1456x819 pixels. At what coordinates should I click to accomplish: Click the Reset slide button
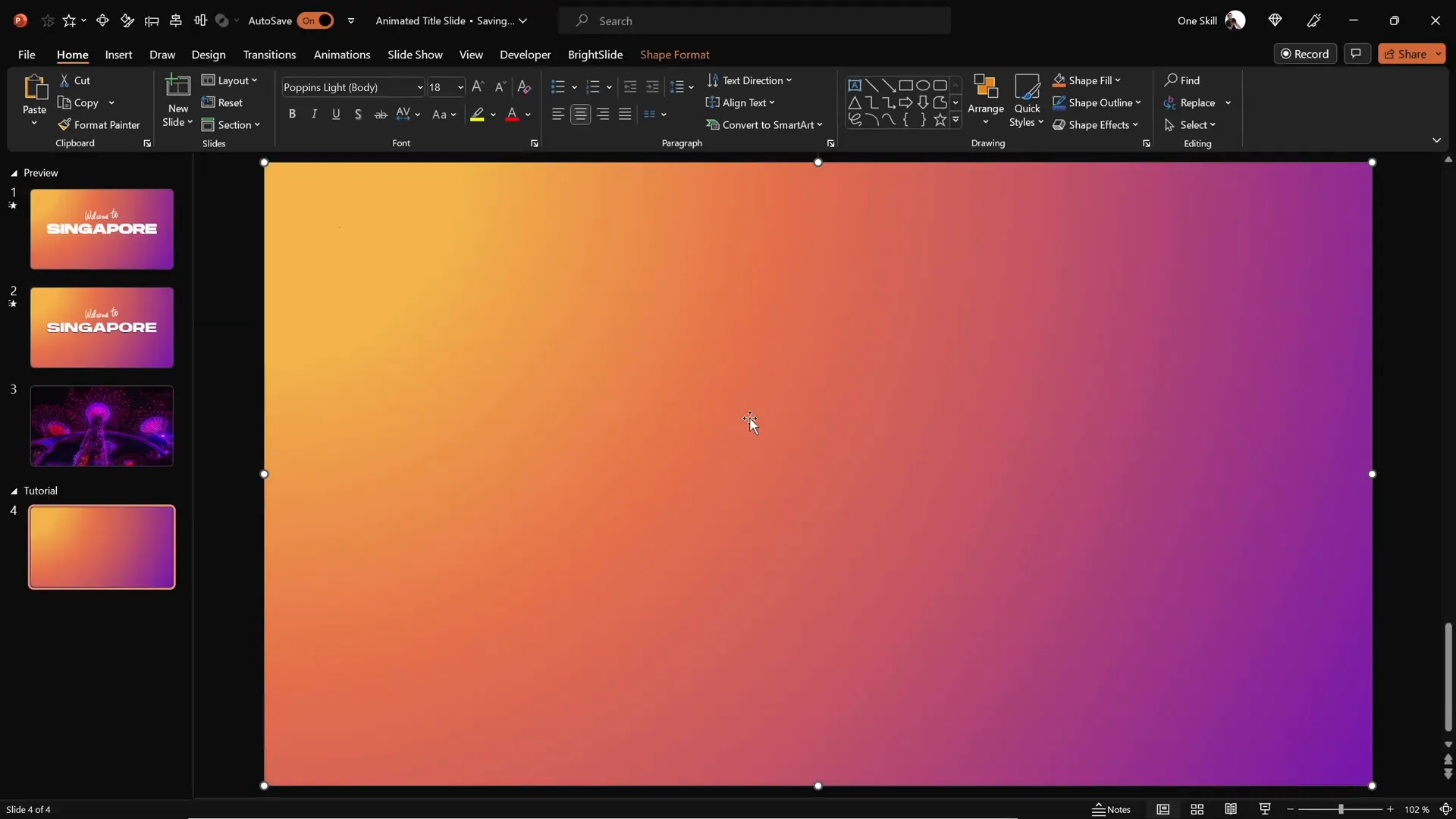pos(224,102)
